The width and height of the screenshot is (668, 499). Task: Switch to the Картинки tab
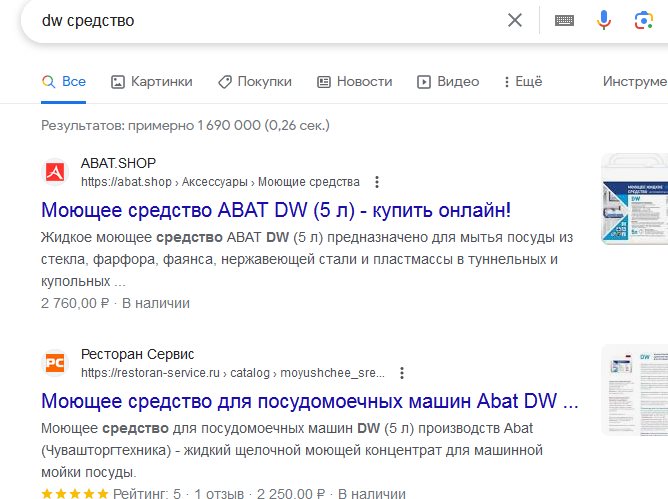(x=152, y=81)
